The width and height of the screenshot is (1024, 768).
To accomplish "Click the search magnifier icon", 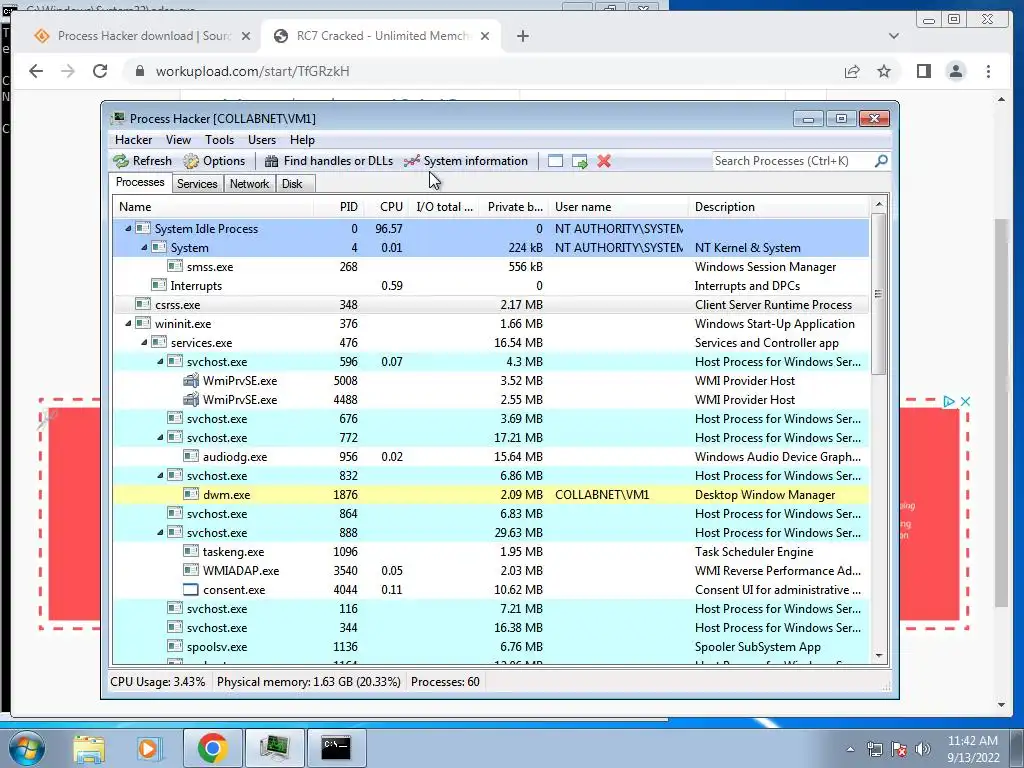I will coord(880,161).
